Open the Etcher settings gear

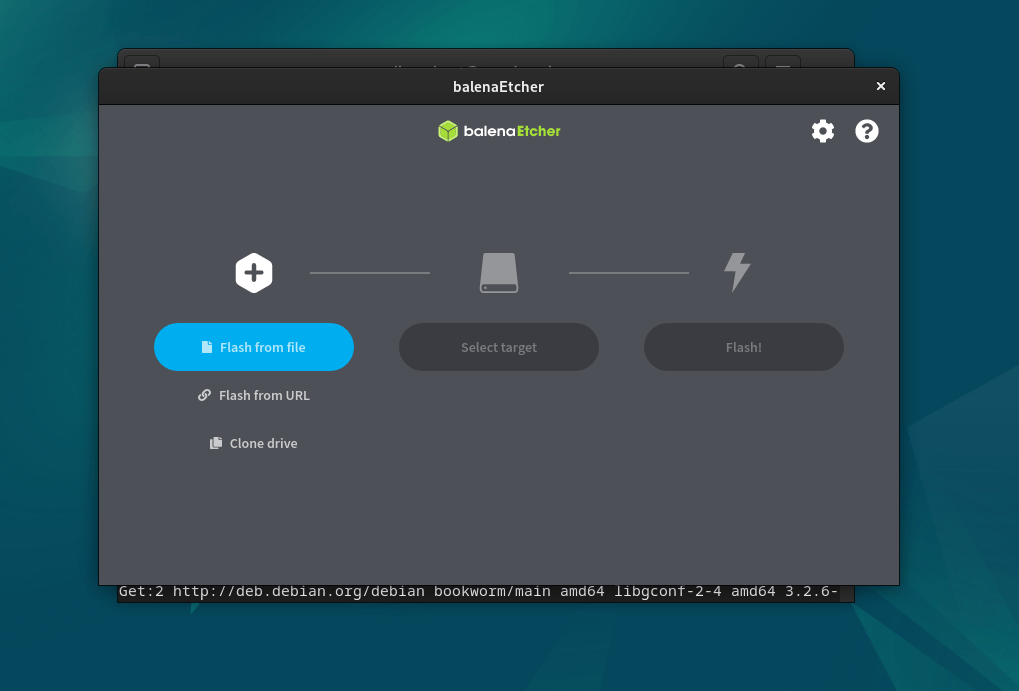click(822, 131)
